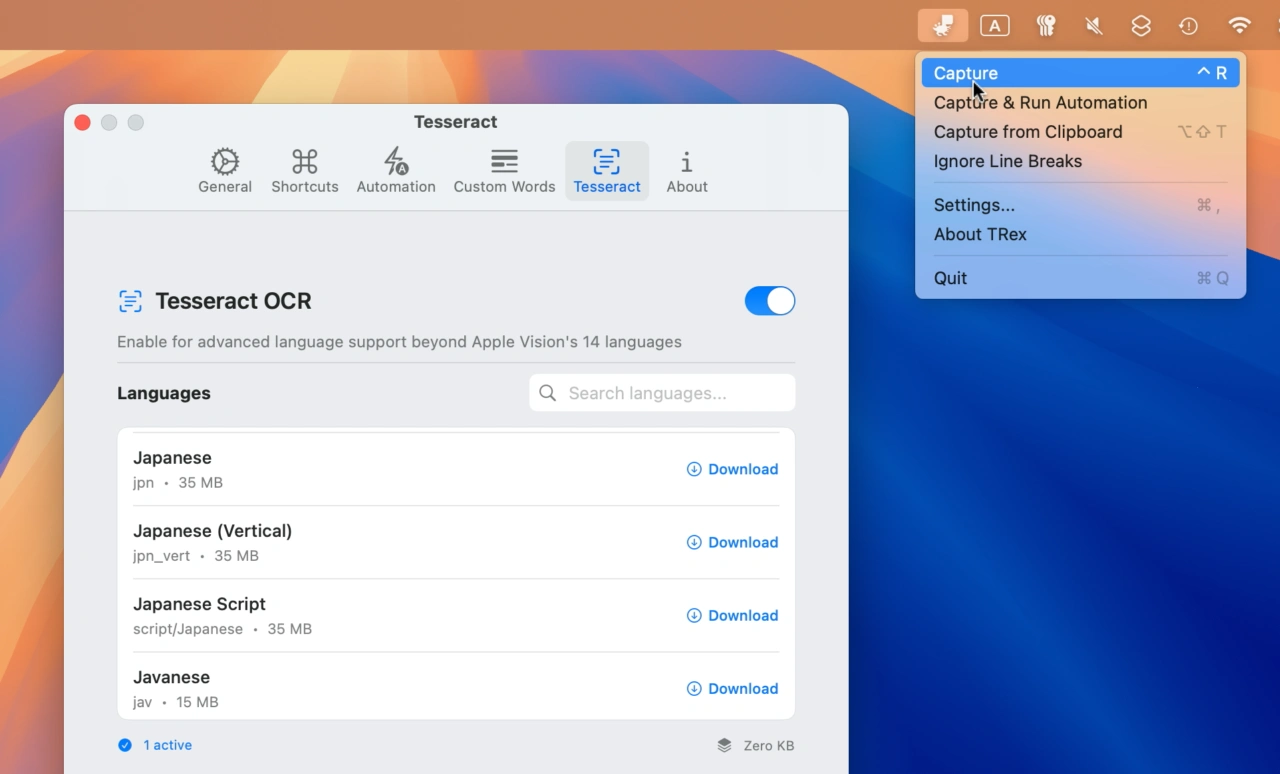Image resolution: width=1280 pixels, height=774 pixels.
Task: Open the General settings tab
Action: [225, 171]
